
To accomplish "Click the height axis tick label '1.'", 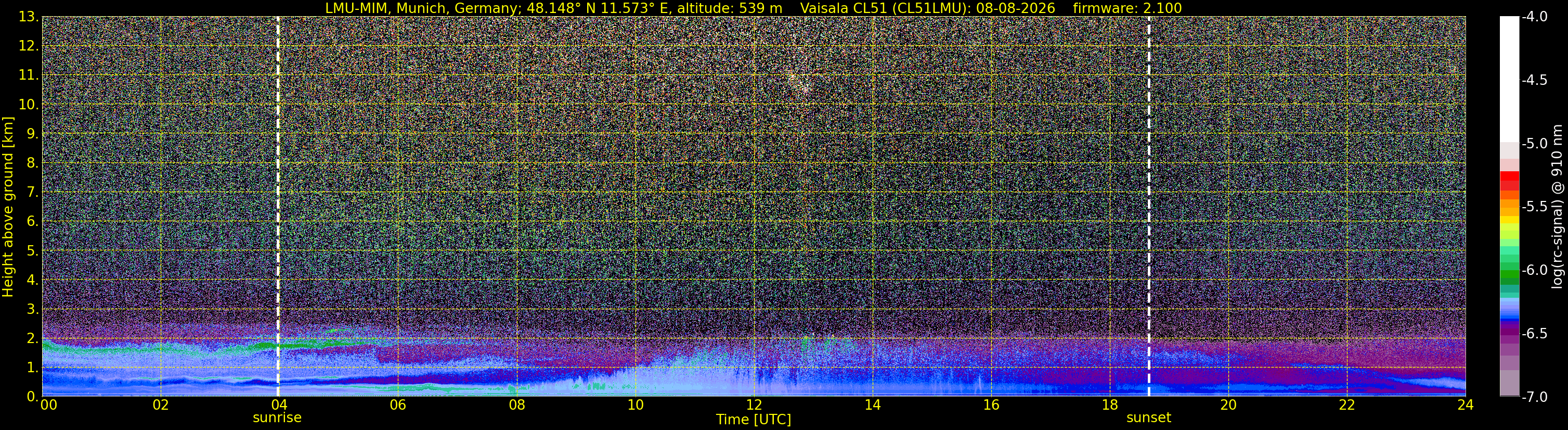I will pos(33,367).
